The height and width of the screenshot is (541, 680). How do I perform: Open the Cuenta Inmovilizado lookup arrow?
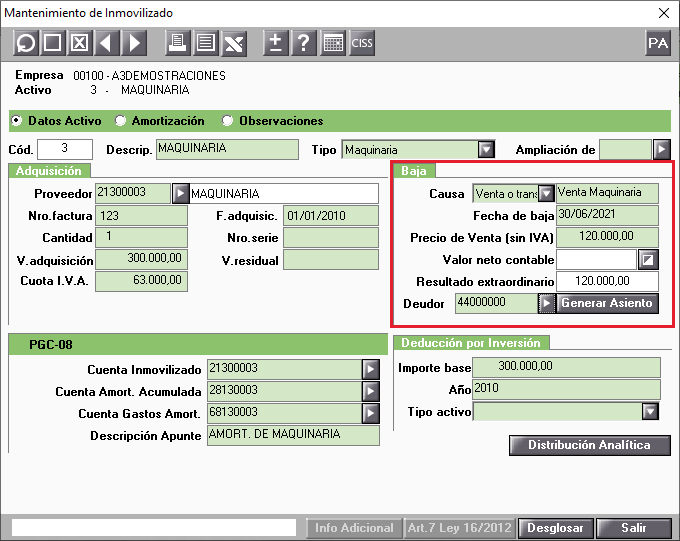coord(371,370)
